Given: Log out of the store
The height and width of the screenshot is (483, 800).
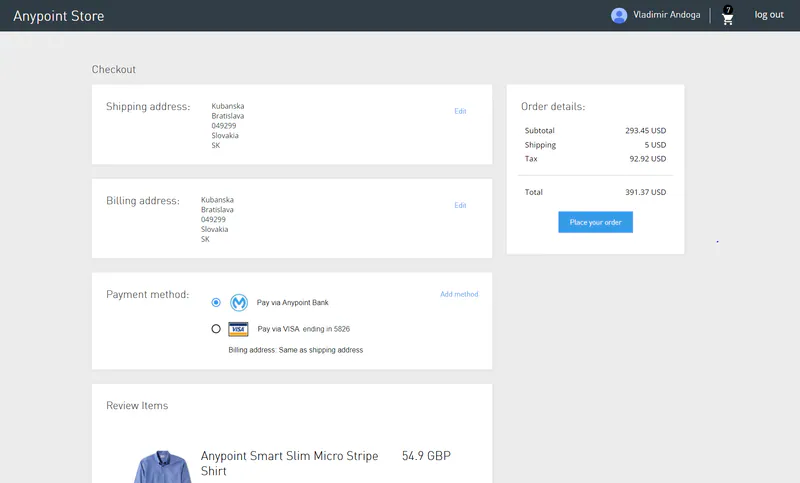Looking at the screenshot, I should 769,15.
